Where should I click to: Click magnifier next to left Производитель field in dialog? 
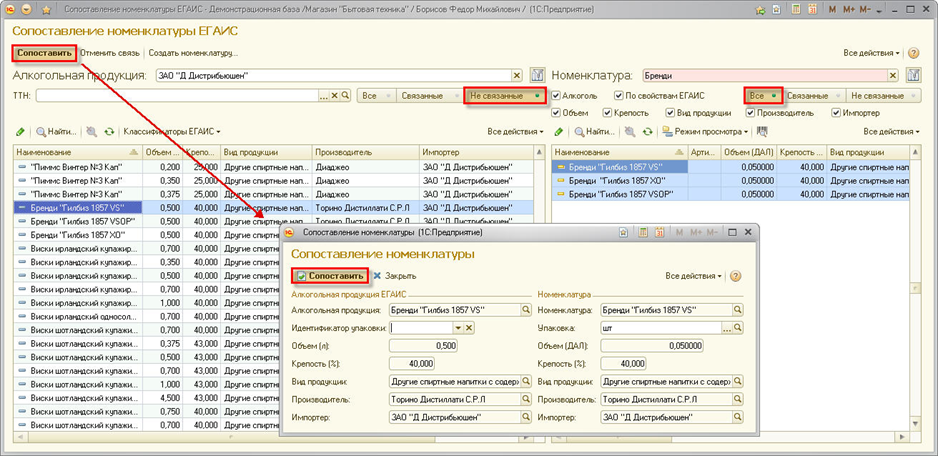(526, 400)
